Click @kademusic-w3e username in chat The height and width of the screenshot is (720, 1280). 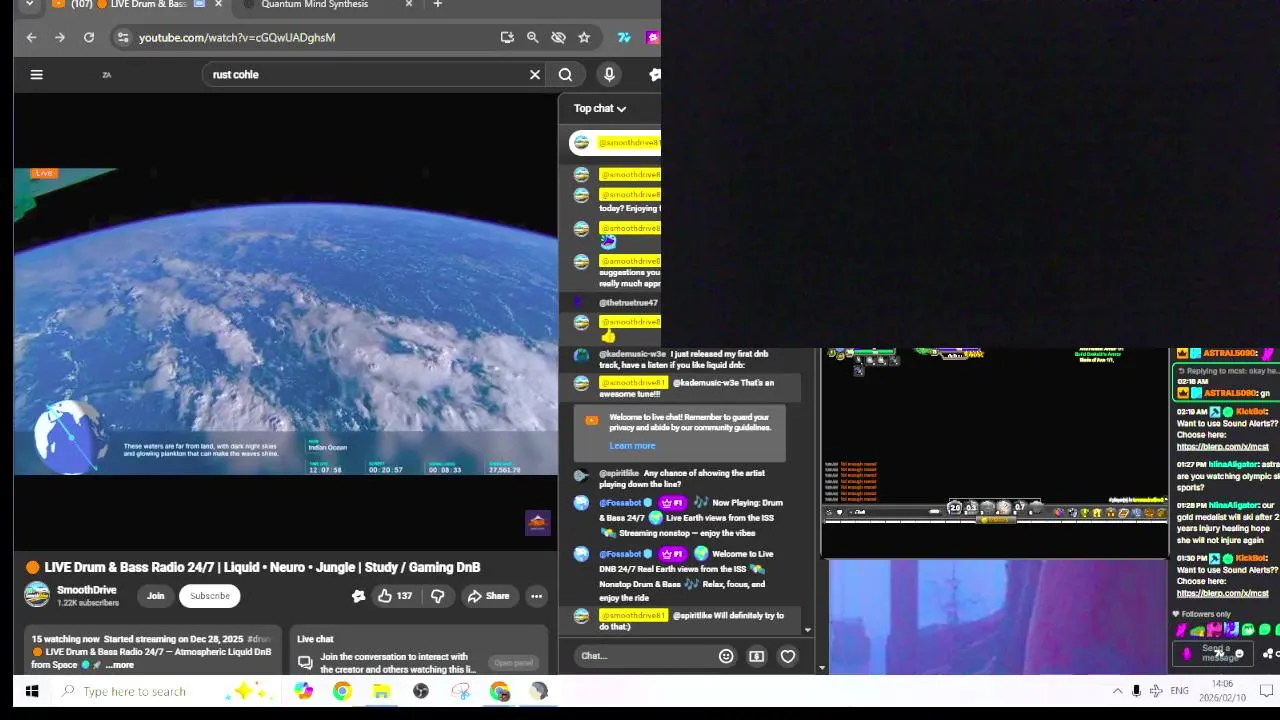click(632, 354)
